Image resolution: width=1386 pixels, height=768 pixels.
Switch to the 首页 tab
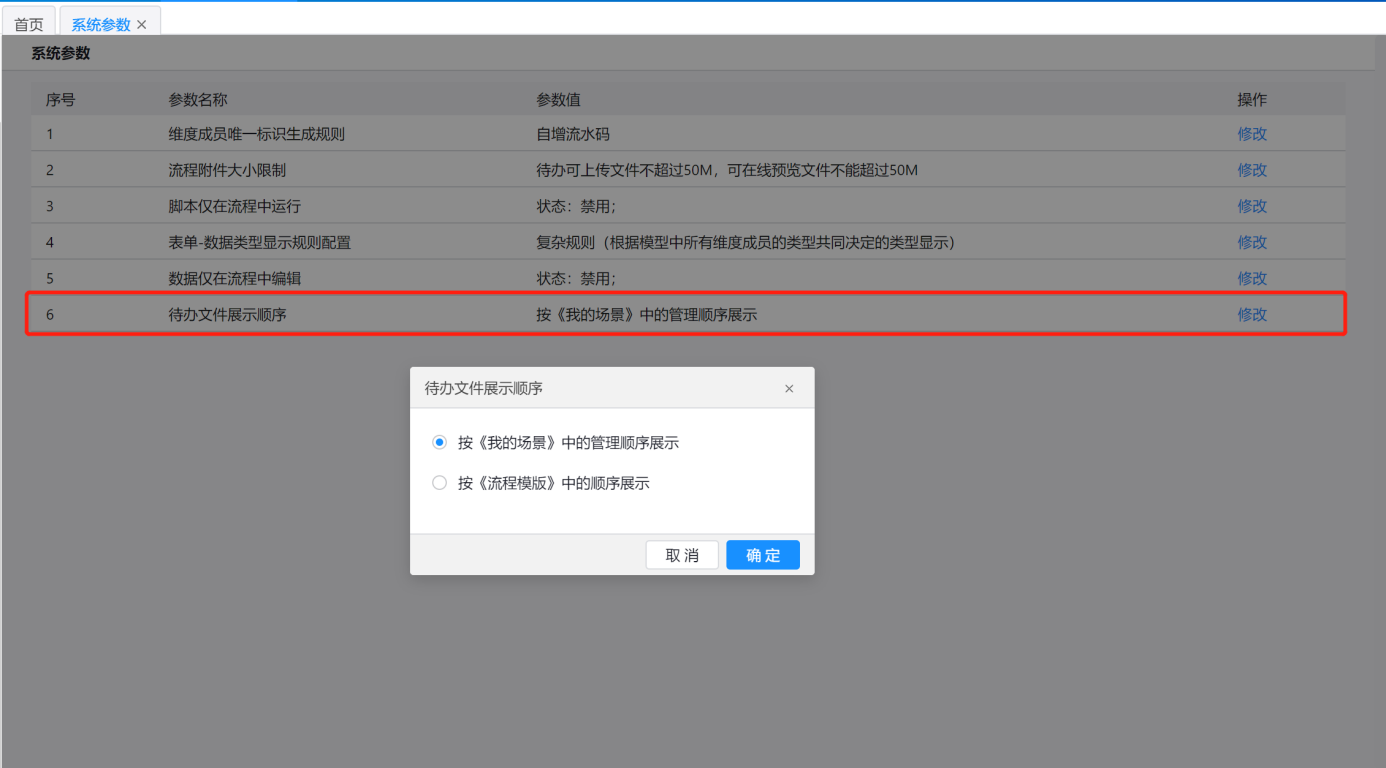coord(28,24)
